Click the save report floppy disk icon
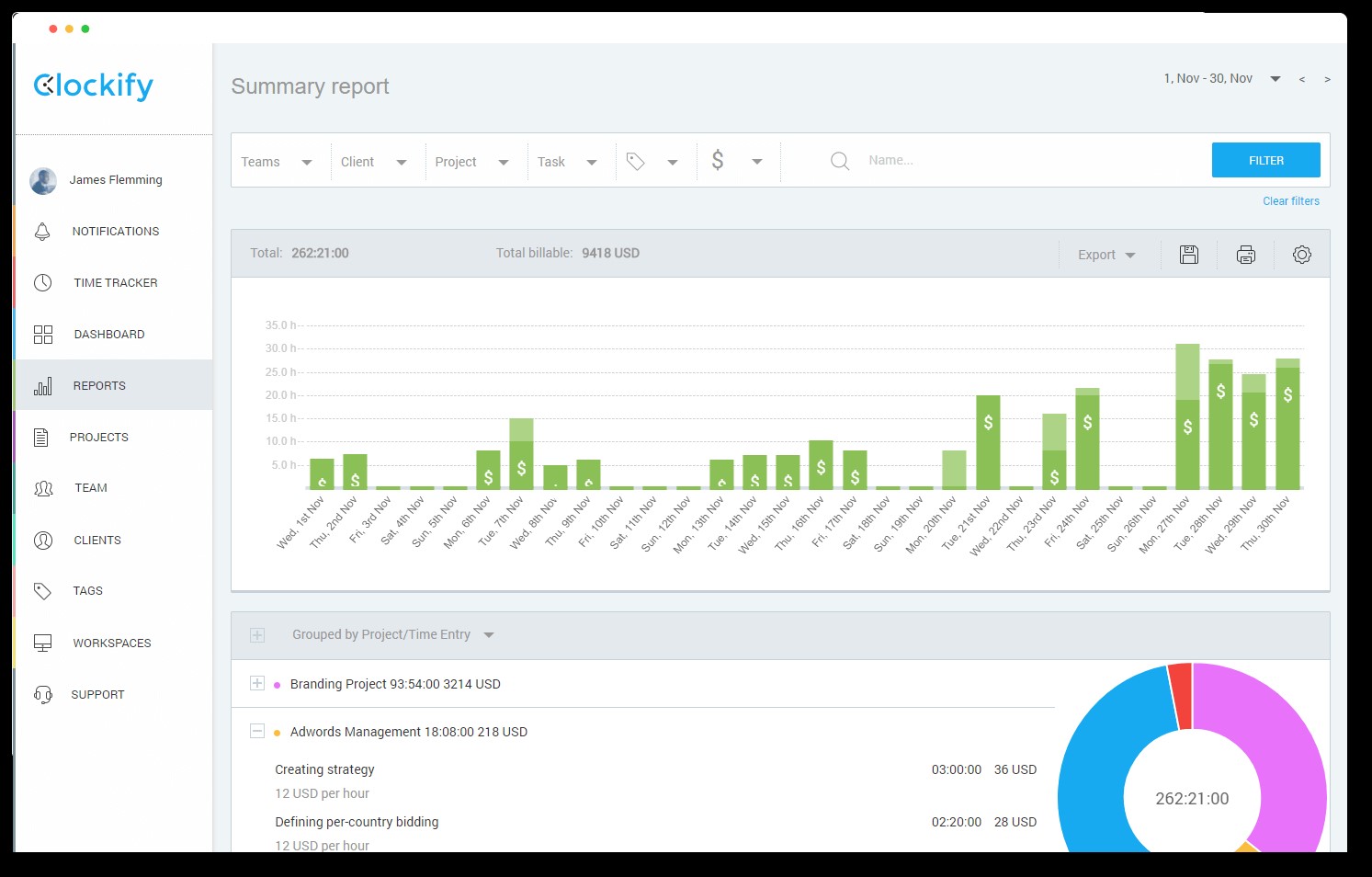Image resolution: width=1372 pixels, height=877 pixels. tap(1188, 255)
